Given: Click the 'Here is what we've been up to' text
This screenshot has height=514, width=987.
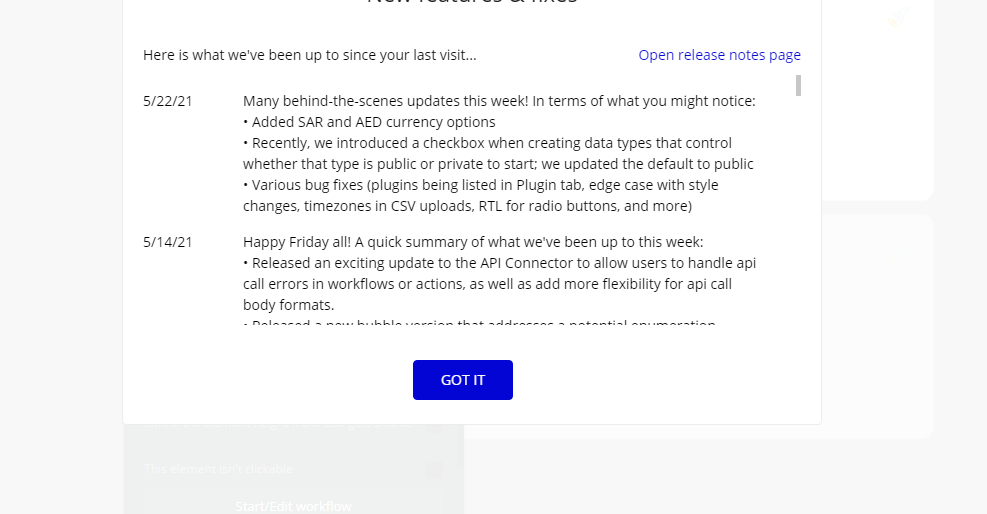Looking at the screenshot, I should (x=310, y=55).
